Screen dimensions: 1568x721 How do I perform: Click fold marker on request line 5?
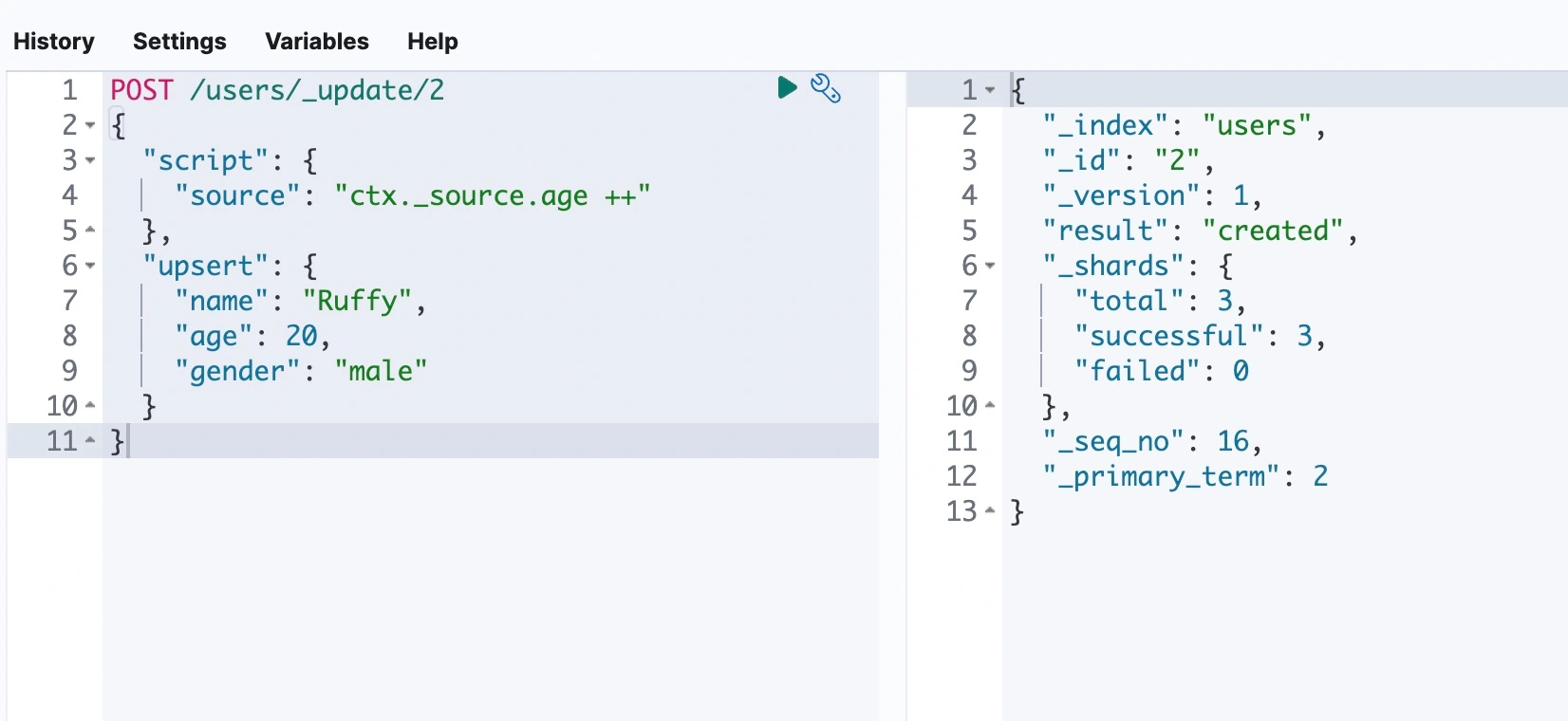click(90, 231)
